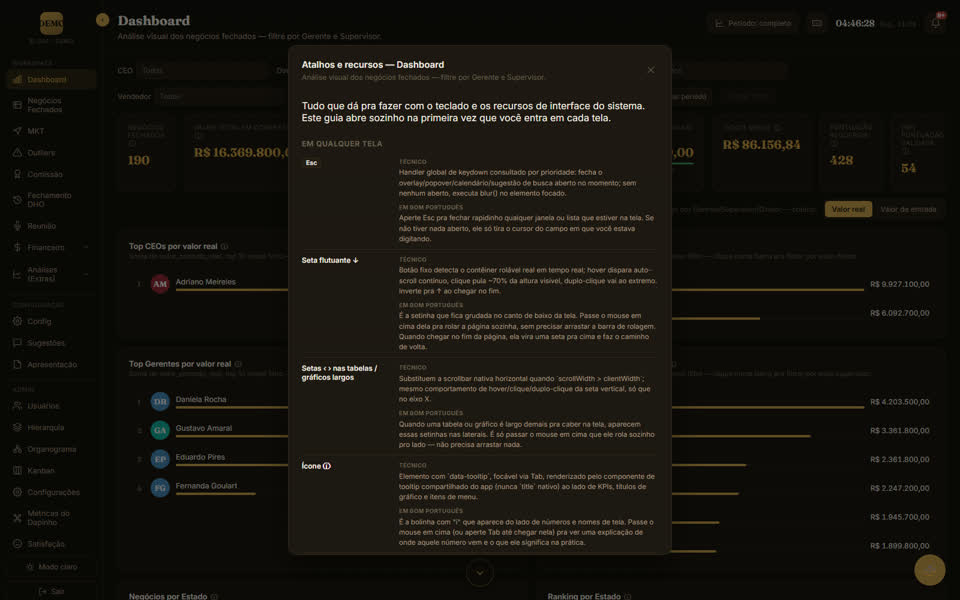Viewport: 960px width, 600px height.
Task: Click the name Eduardo Pires
Action: click(x=200, y=457)
